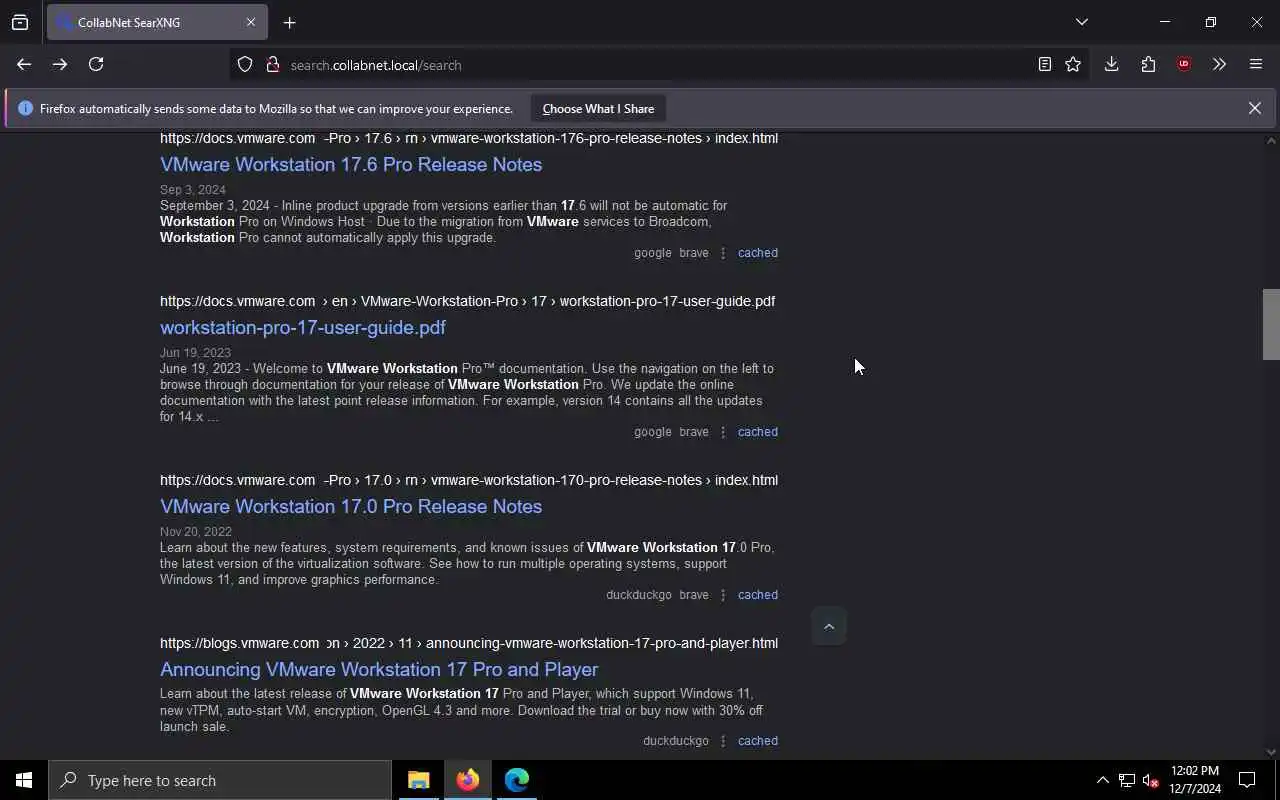1280x800 pixels.
Task: Open cached link for Announcing VMware result
Action: 757,741
